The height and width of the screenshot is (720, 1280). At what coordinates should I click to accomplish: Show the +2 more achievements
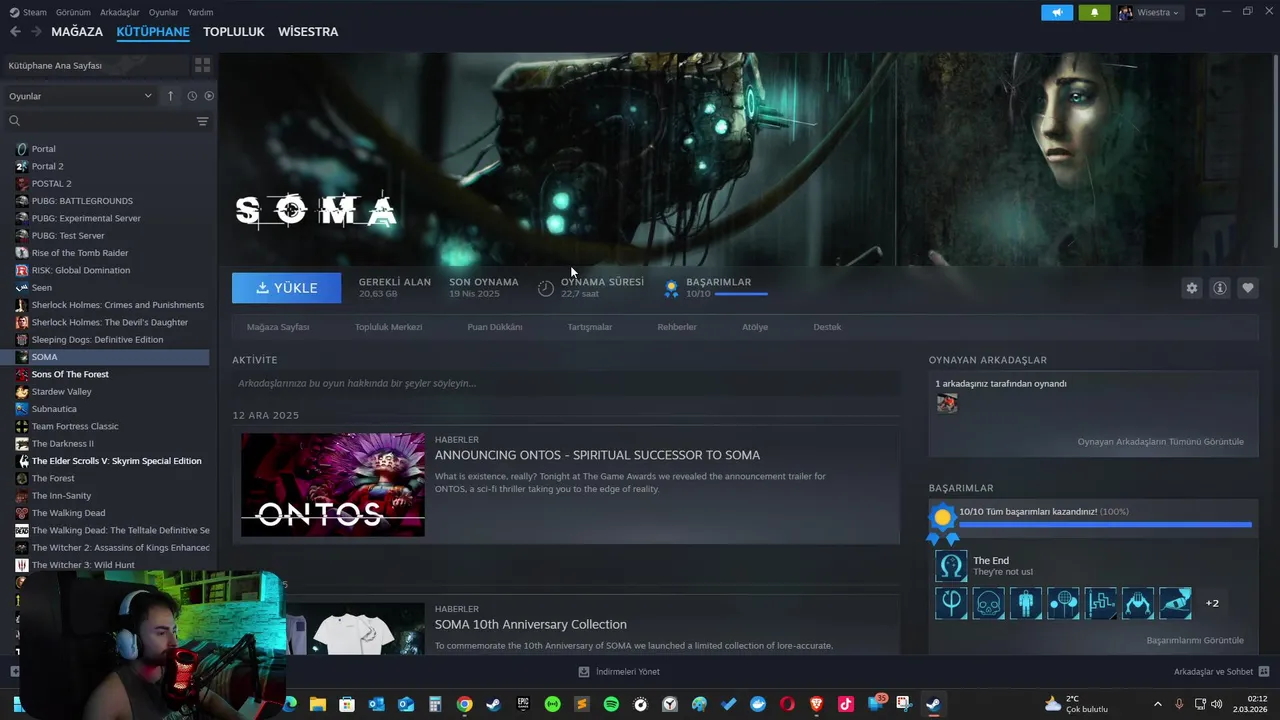click(1212, 603)
